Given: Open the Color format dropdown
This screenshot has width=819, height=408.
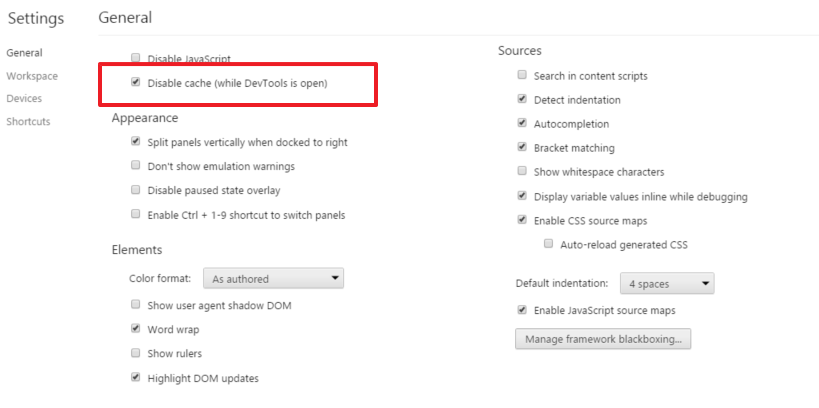Looking at the screenshot, I should pyautogui.click(x=273, y=278).
